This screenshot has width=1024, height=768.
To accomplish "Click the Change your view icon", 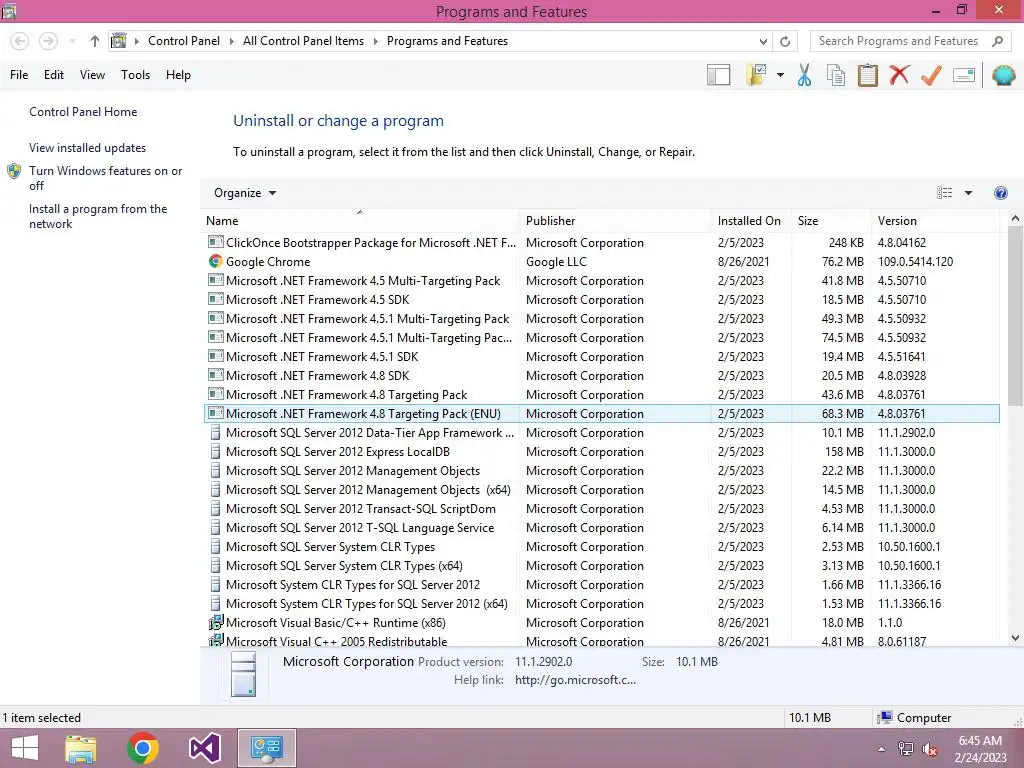I will [944, 193].
